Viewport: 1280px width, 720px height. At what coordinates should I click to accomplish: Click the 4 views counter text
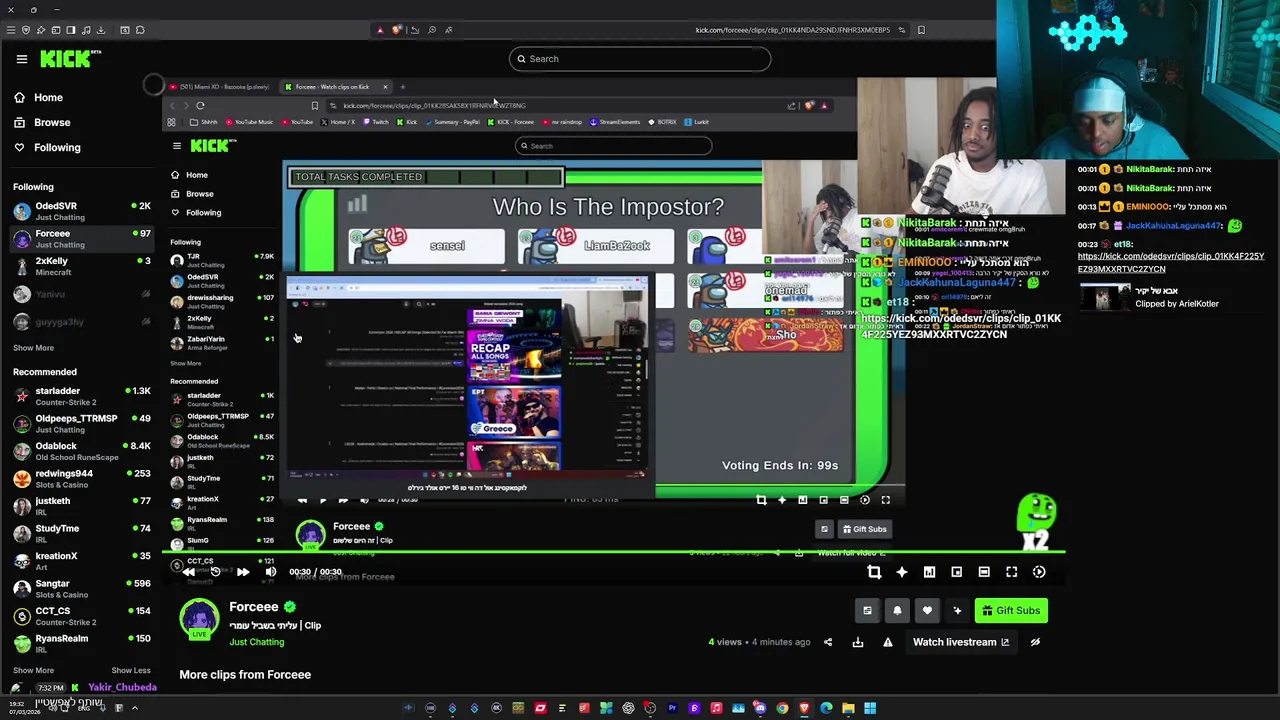(x=725, y=642)
